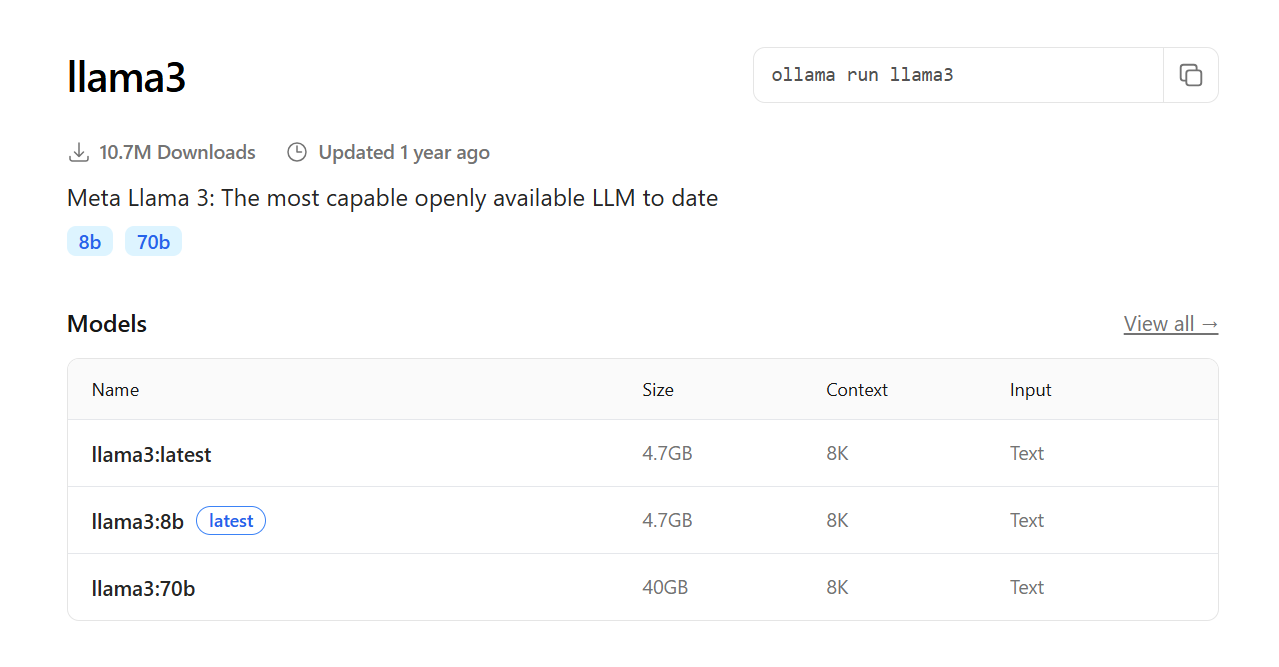Open the llama3:latest model row
Viewport: 1279px width, 667px height.
[x=642, y=454]
